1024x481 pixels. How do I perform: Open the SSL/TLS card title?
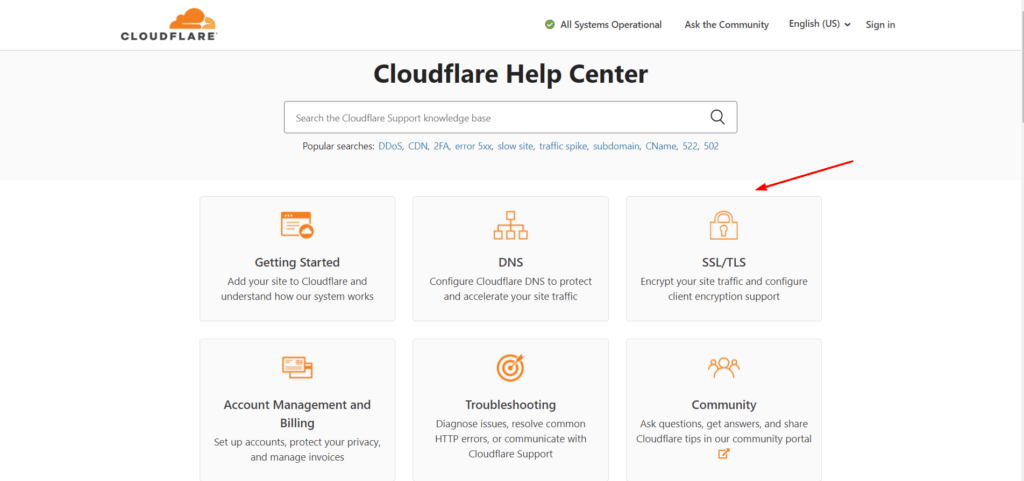tap(724, 262)
